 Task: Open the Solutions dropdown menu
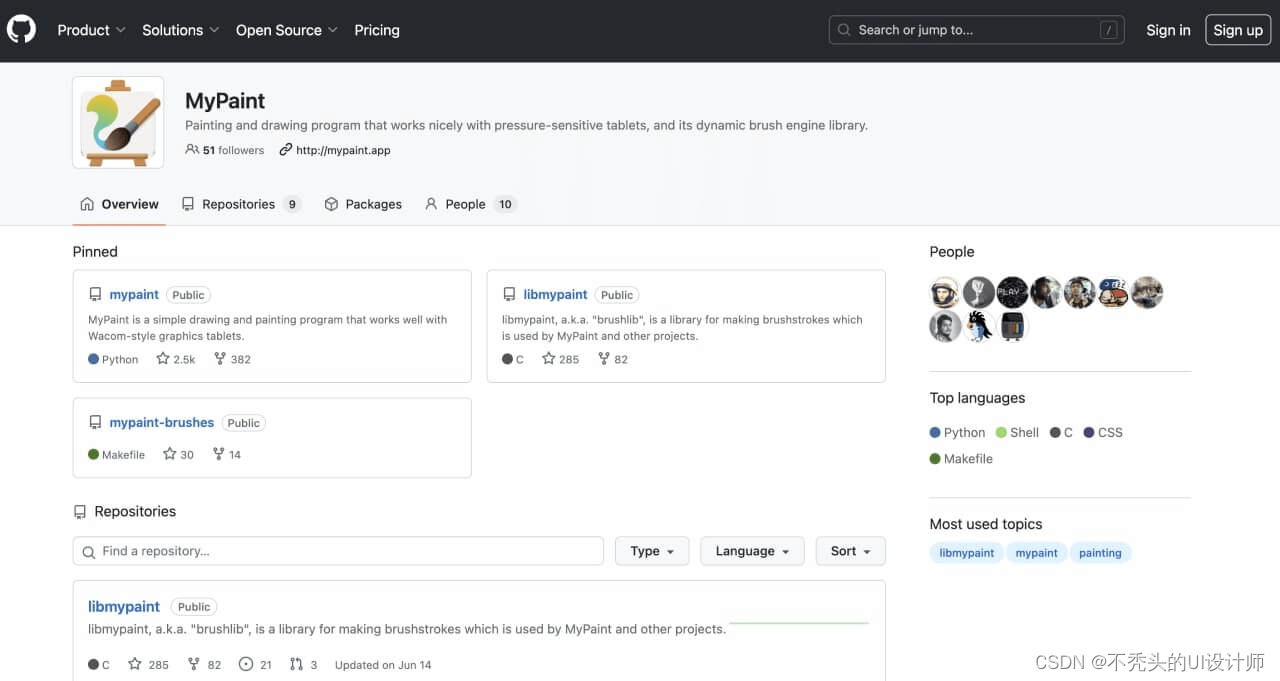coord(180,30)
